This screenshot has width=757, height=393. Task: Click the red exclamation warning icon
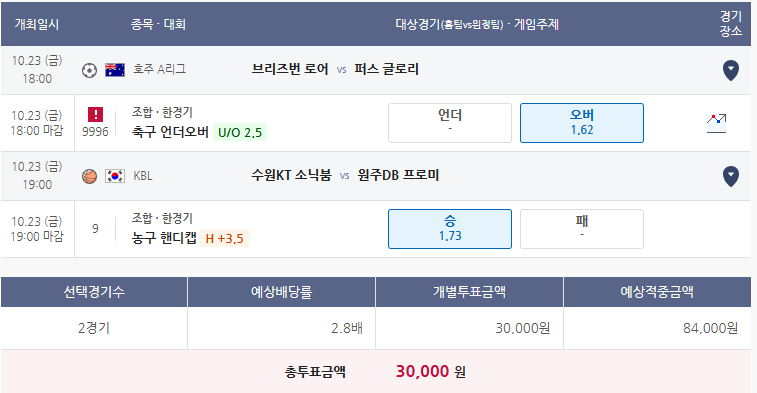pyautogui.click(x=96, y=114)
